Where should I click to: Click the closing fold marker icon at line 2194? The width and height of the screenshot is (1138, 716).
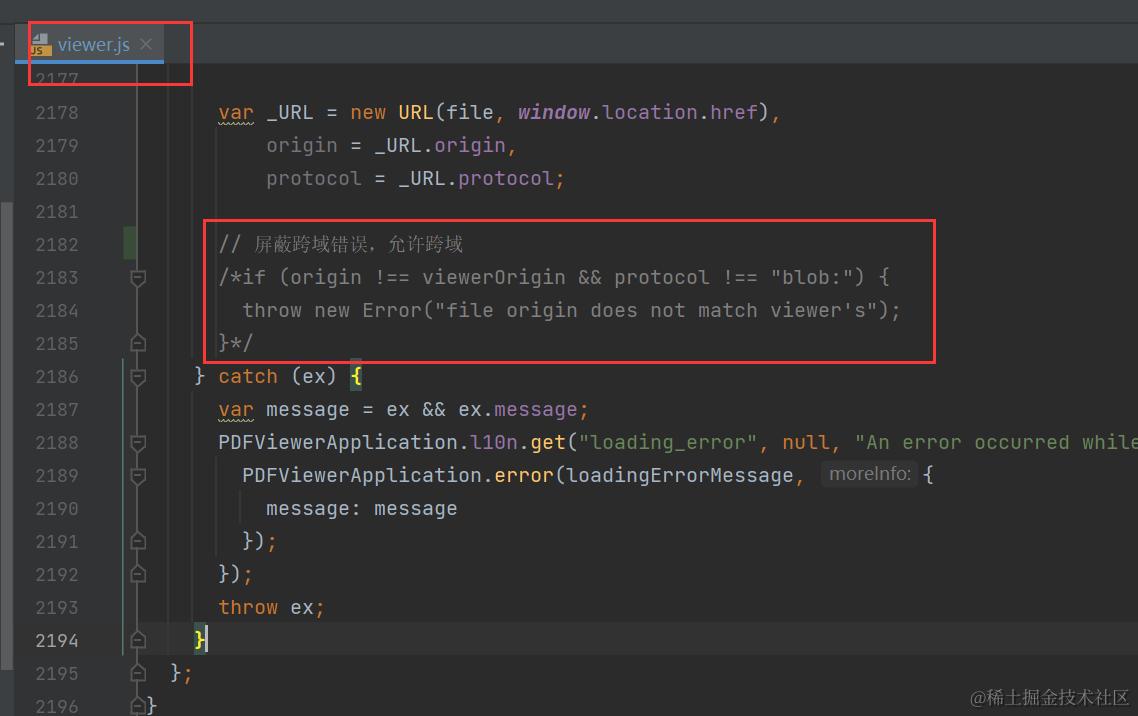pos(138,640)
